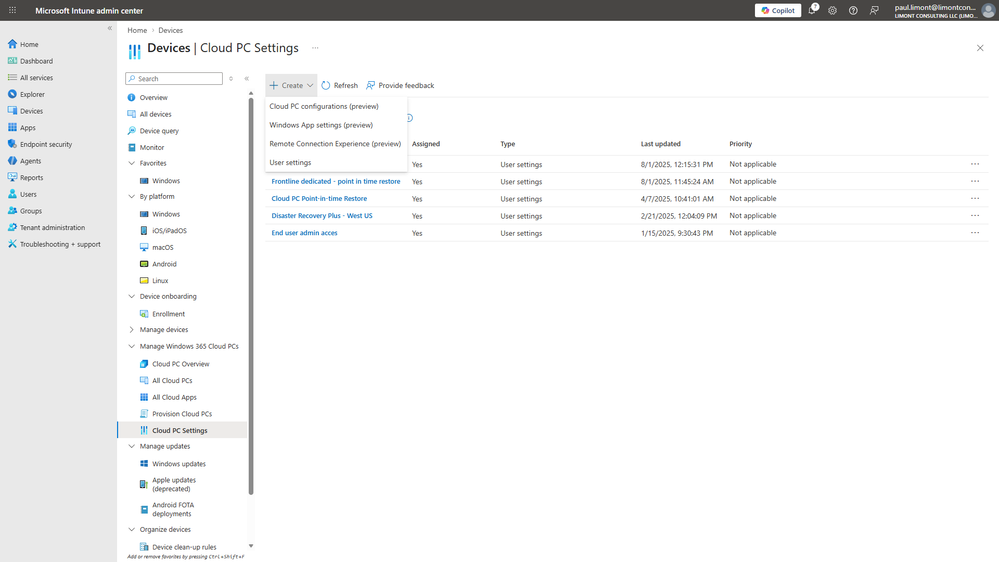Collapse the Organize devices section
Image resolution: width=999 pixels, height=562 pixels.
(131, 529)
